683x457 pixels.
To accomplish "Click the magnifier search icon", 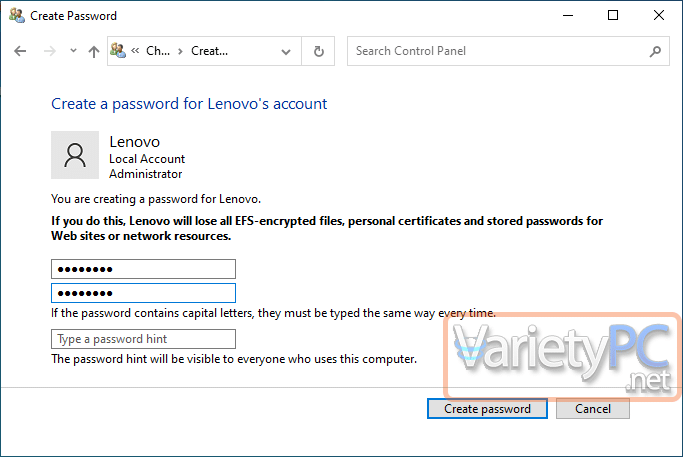I will point(655,51).
